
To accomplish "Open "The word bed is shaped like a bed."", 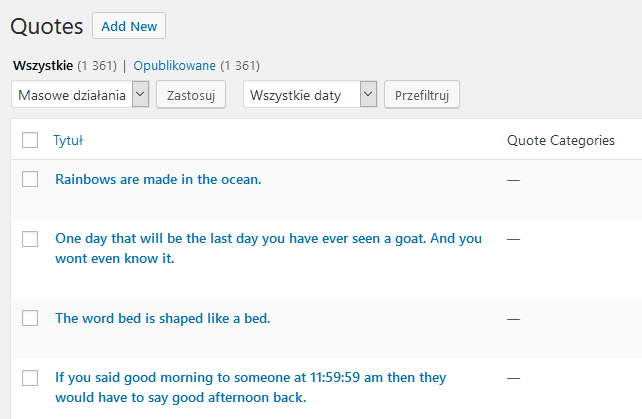I will pyautogui.click(x=163, y=319).
